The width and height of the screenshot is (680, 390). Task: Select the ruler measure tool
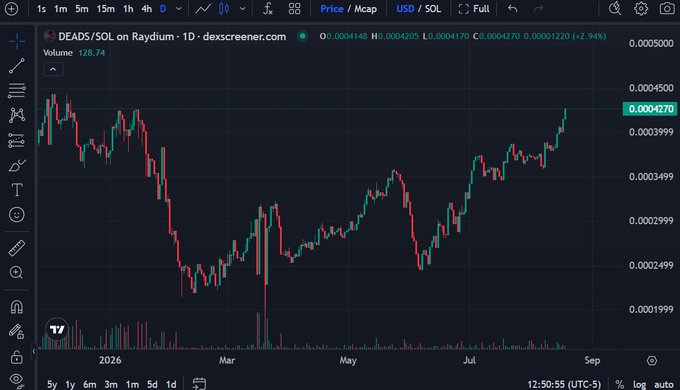[17, 248]
